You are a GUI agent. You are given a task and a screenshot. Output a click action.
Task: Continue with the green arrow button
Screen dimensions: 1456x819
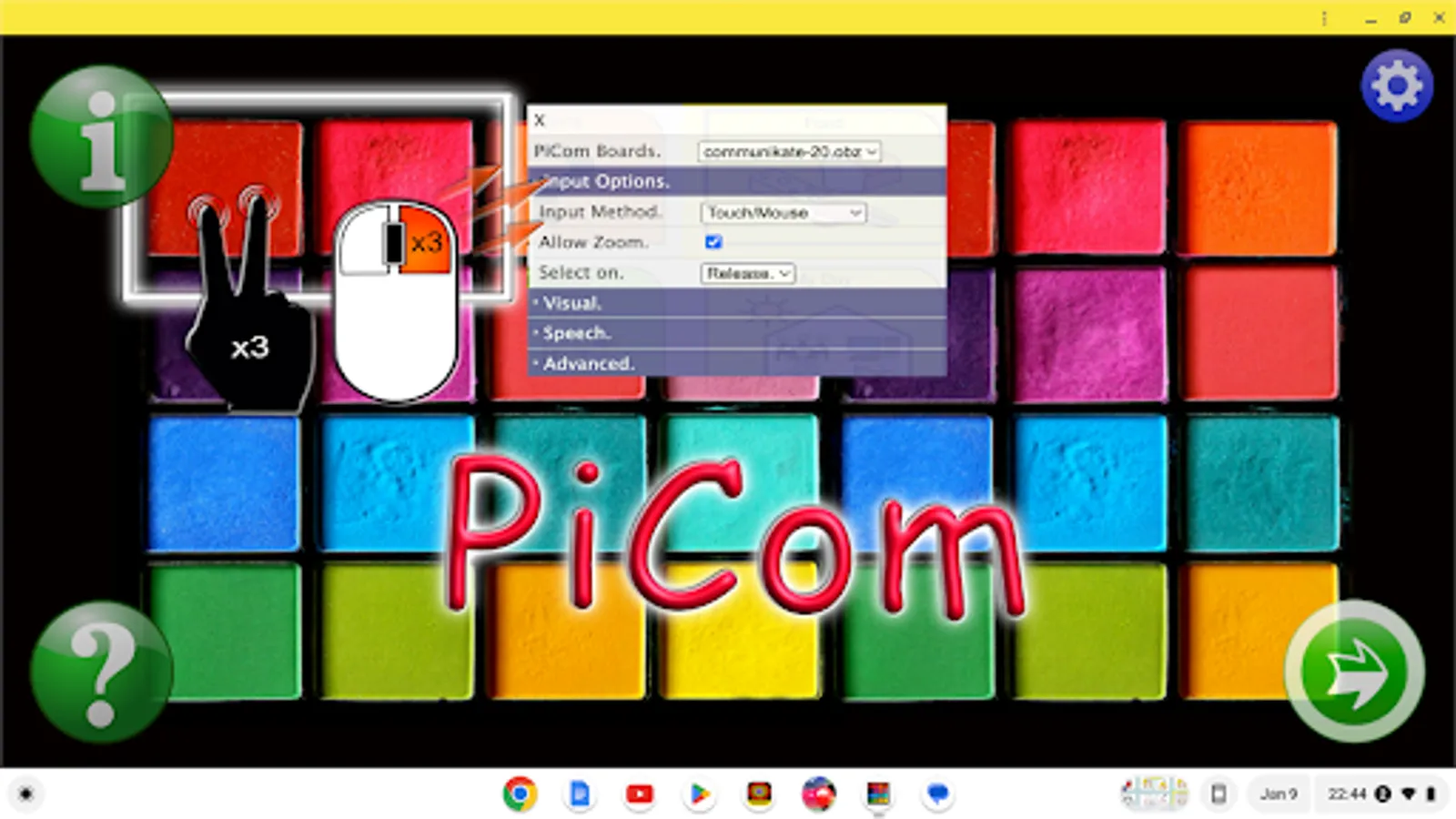(x=1355, y=672)
